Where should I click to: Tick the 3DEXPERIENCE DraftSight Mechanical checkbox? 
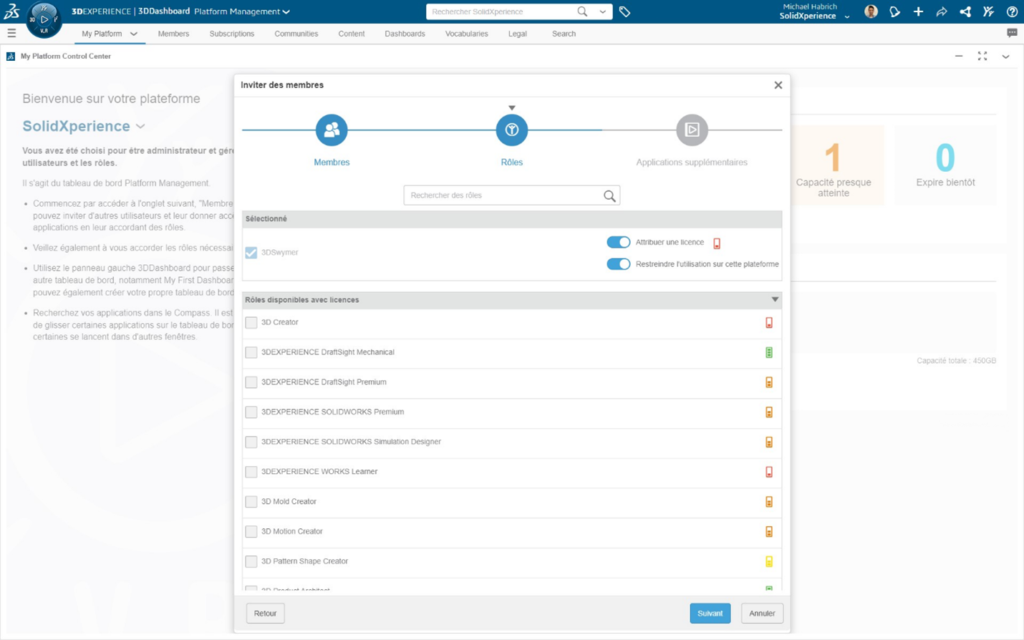(x=251, y=353)
